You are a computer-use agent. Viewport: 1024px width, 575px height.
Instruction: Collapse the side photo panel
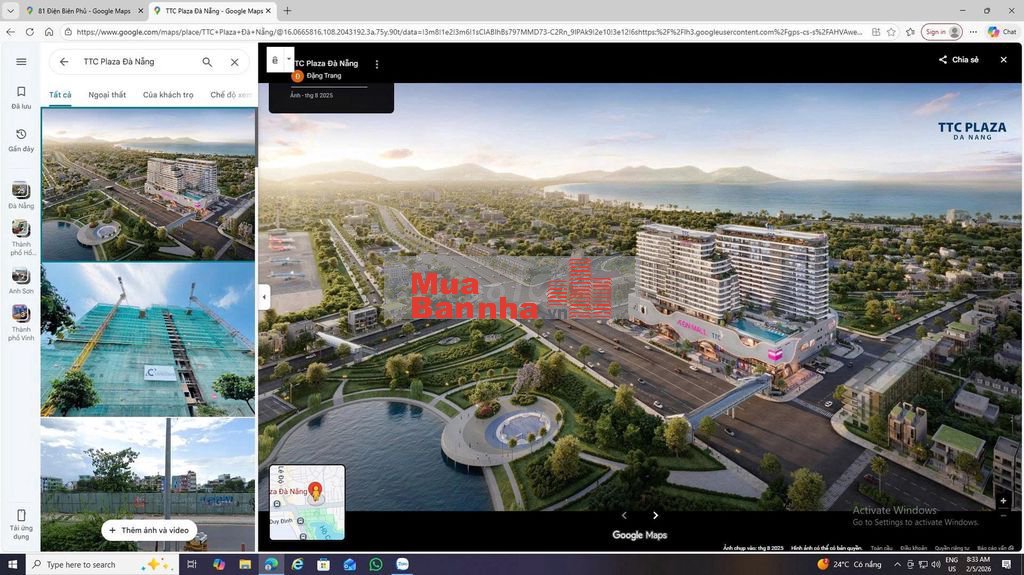(264, 297)
